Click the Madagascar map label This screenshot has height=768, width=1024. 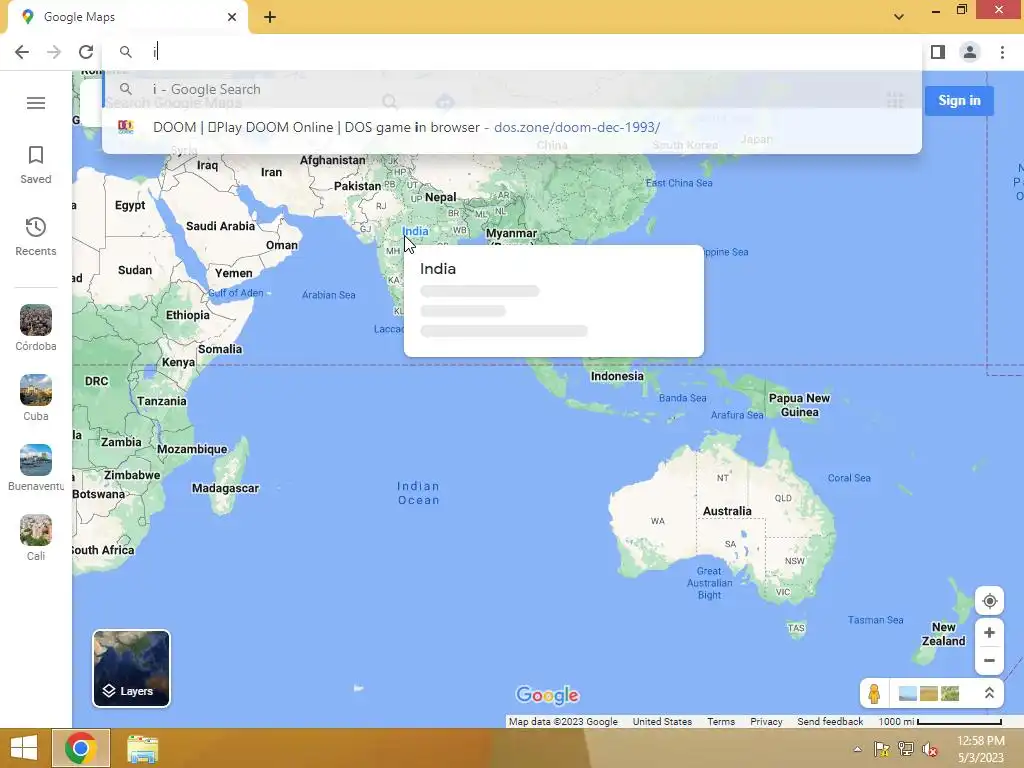tap(225, 488)
